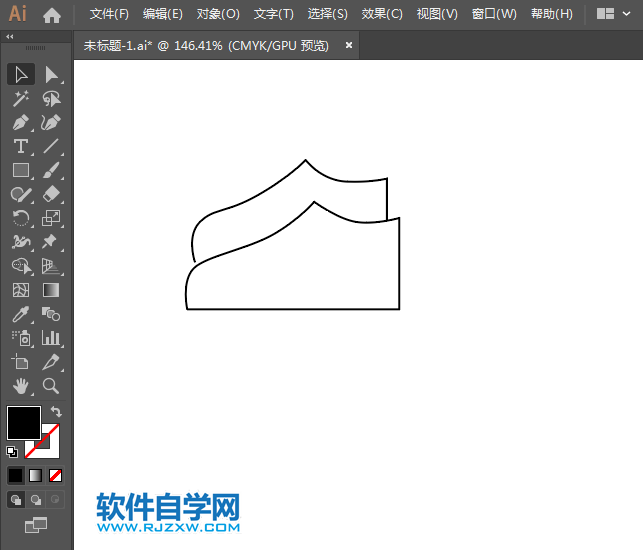
Task: Click the black Fill color swatch
Action: click(24, 423)
